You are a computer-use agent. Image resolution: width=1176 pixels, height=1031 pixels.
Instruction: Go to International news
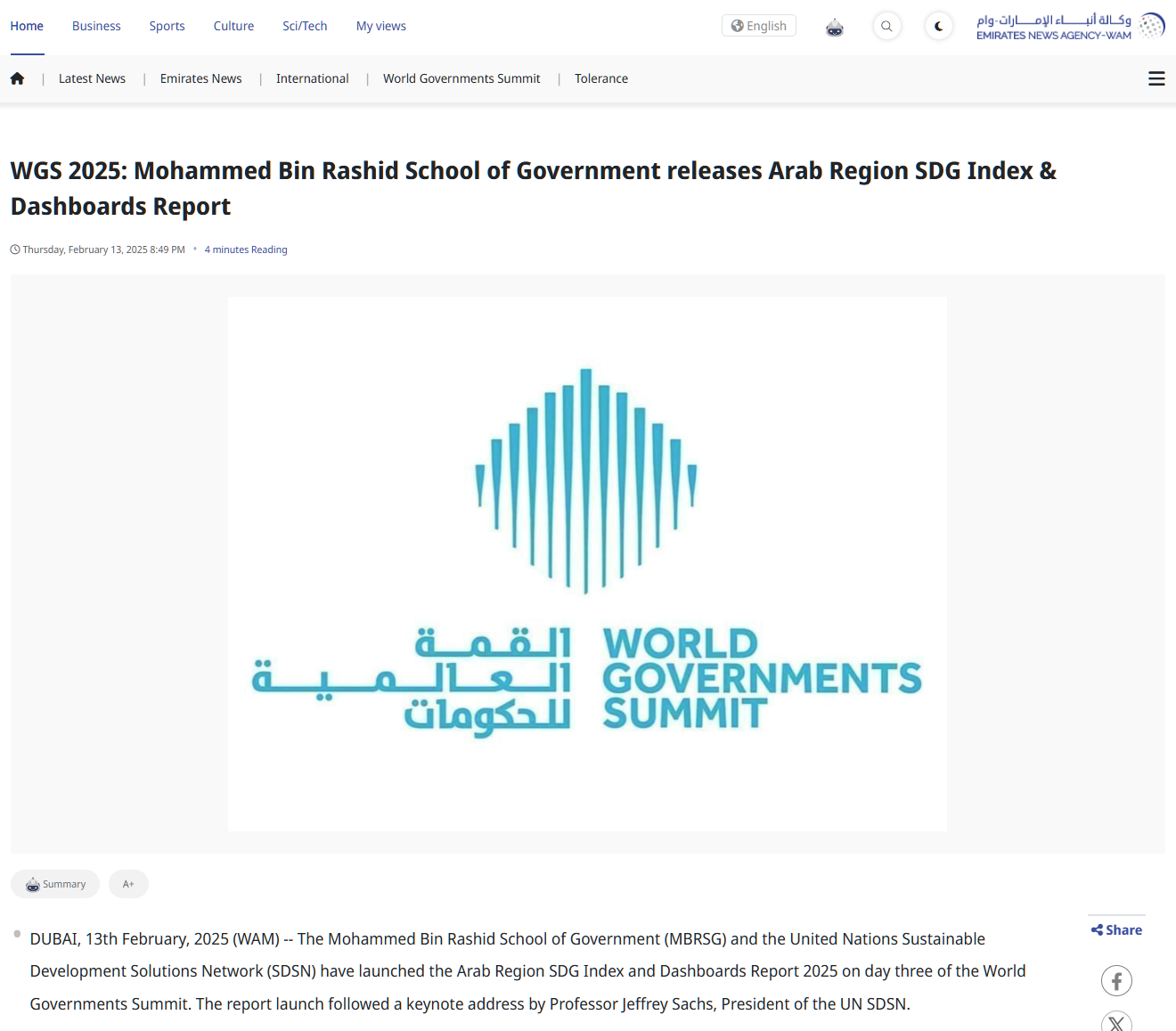(x=313, y=78)
